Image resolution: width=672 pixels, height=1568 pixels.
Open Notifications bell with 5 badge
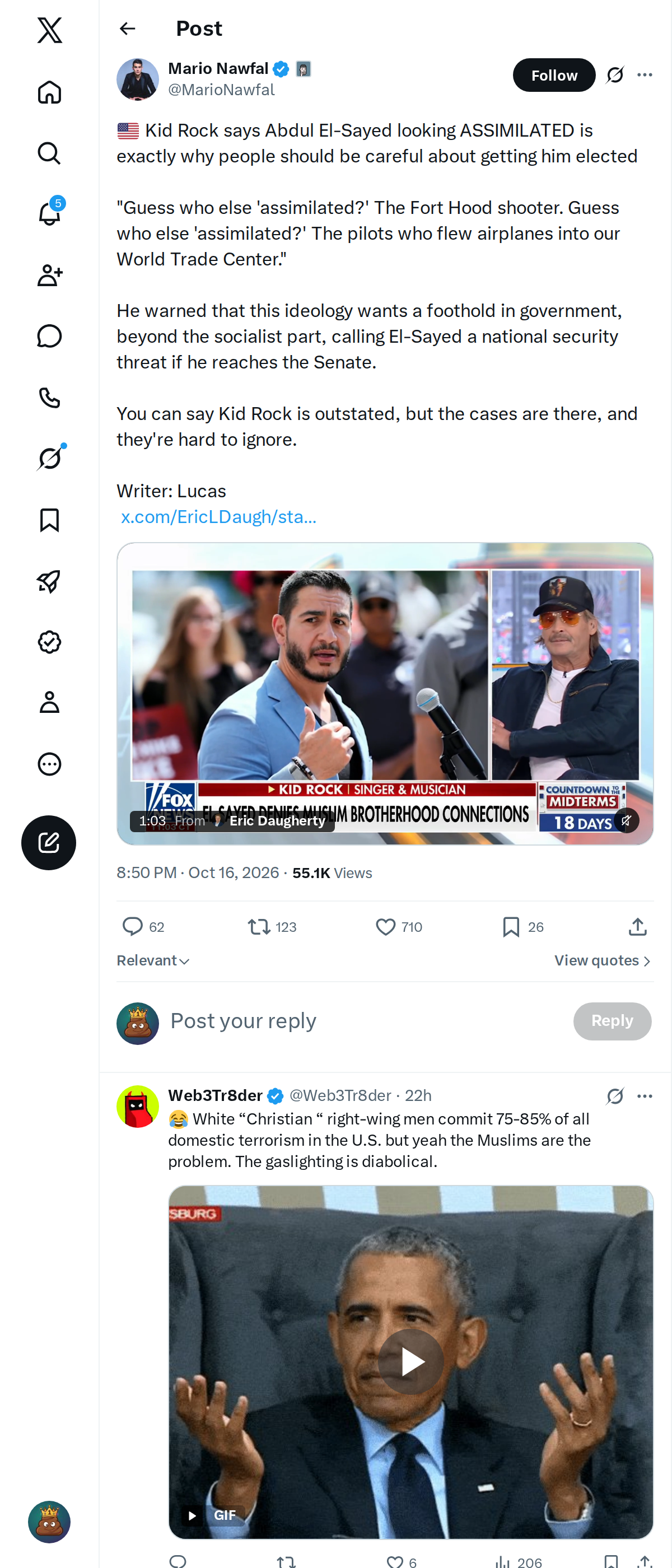[49, 213]
